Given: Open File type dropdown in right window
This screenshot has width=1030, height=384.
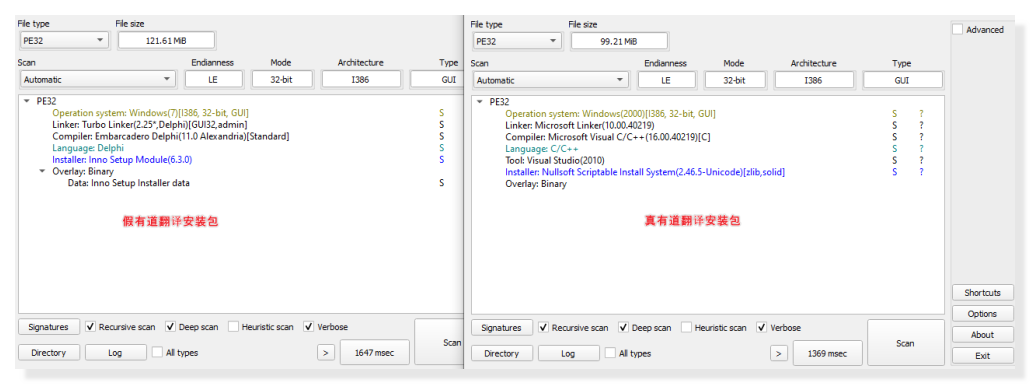Looking at the screenshot, I should (x=516, y=41).
